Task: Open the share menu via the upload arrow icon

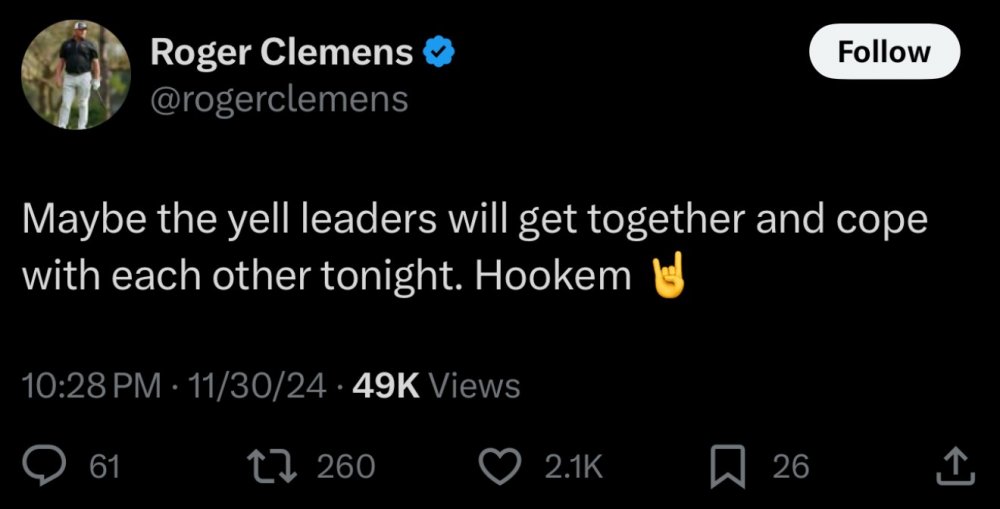Action: 953,465
